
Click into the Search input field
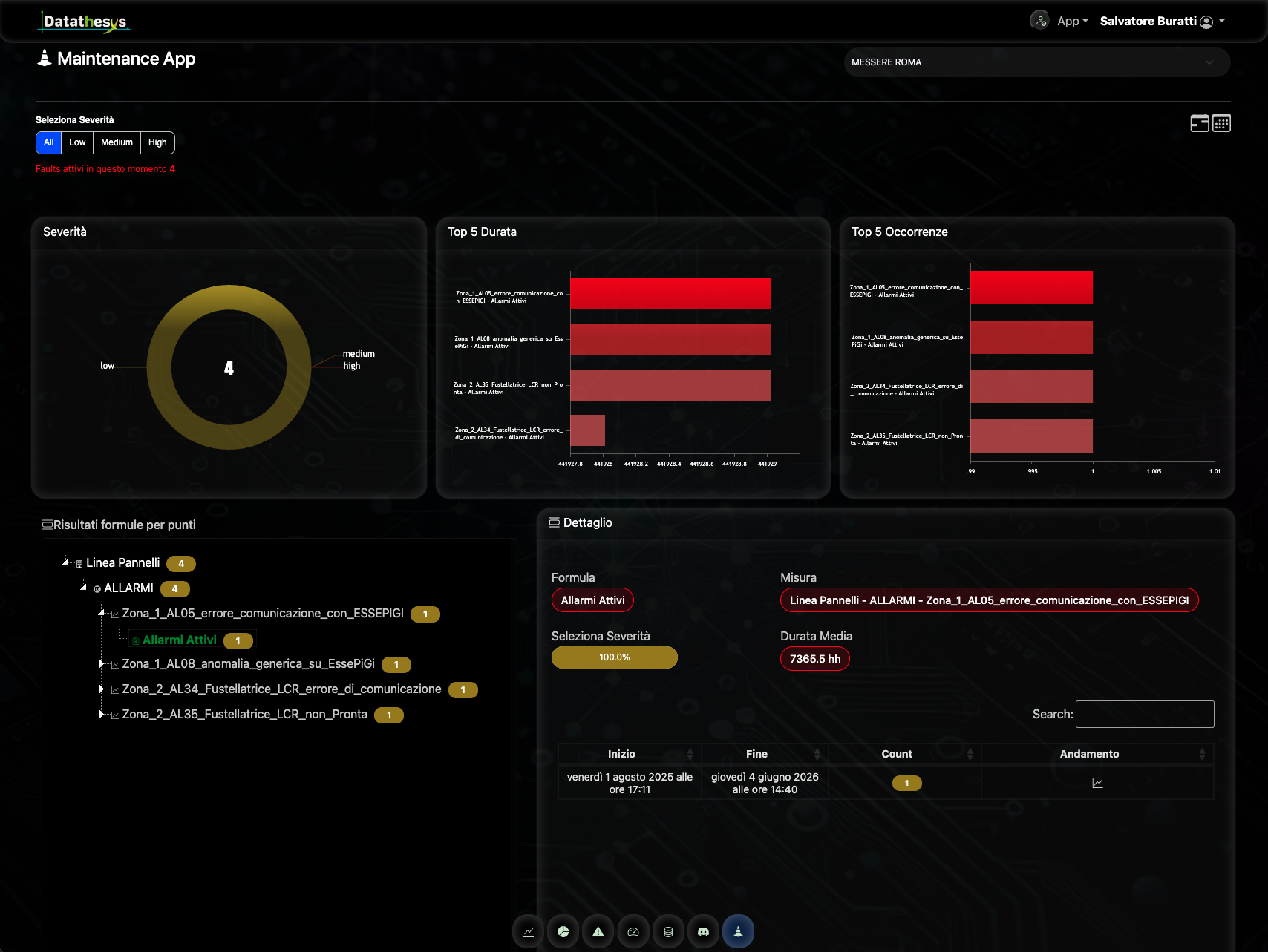(1145, 714)
